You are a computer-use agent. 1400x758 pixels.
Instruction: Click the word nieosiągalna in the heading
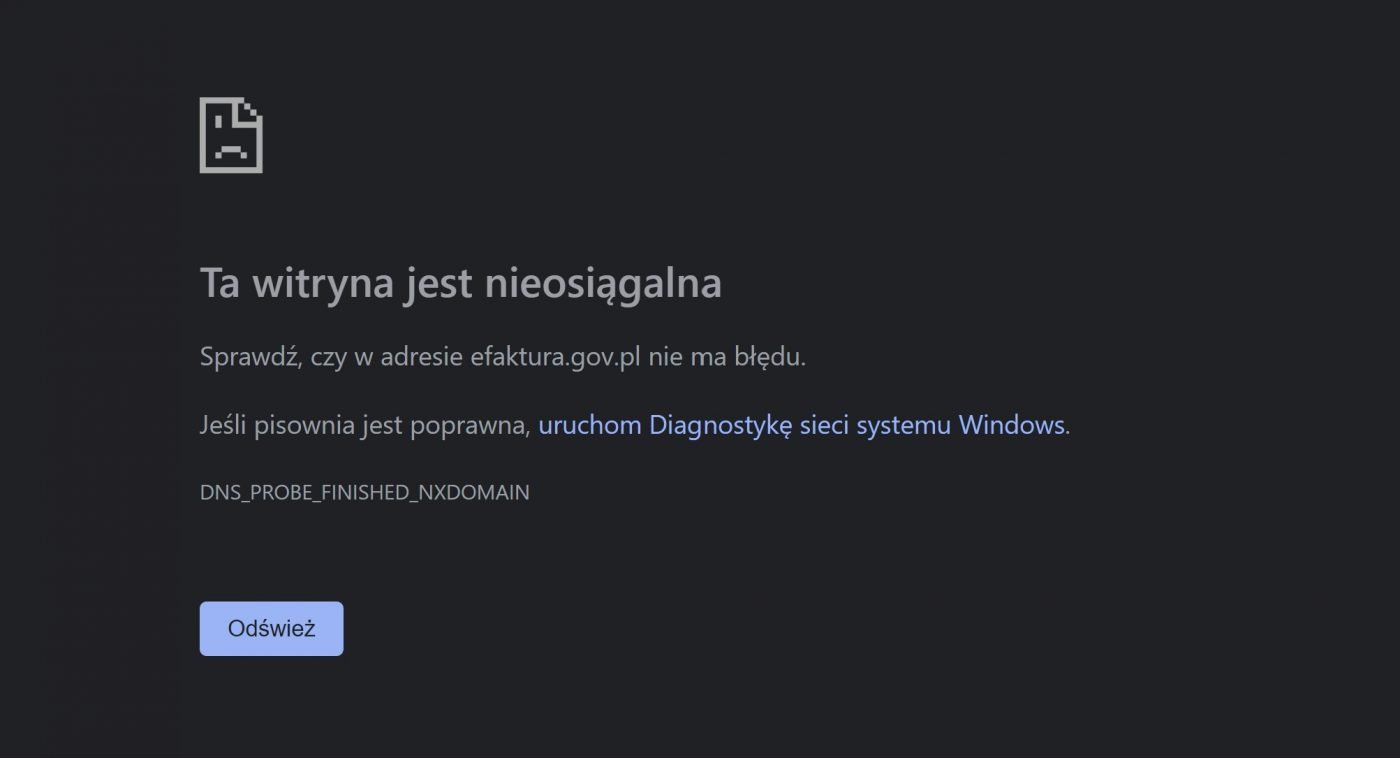click(x=603, y=283)
